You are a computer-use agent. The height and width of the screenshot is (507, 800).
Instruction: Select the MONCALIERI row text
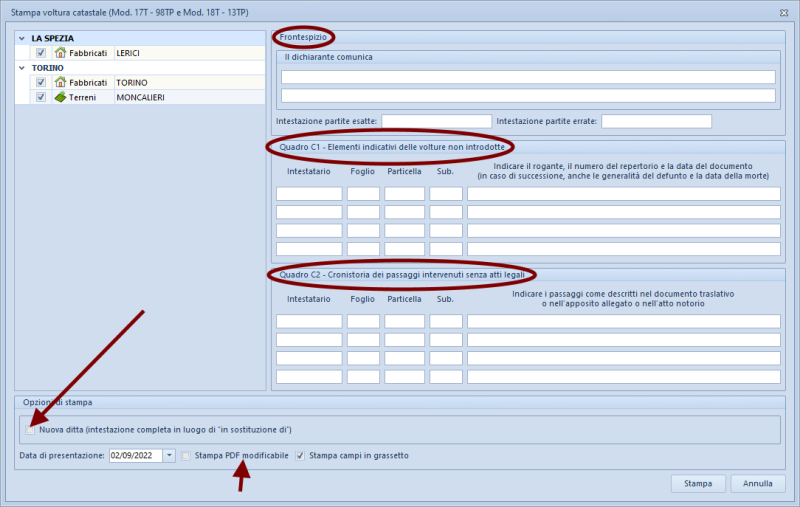pos(140,97)
